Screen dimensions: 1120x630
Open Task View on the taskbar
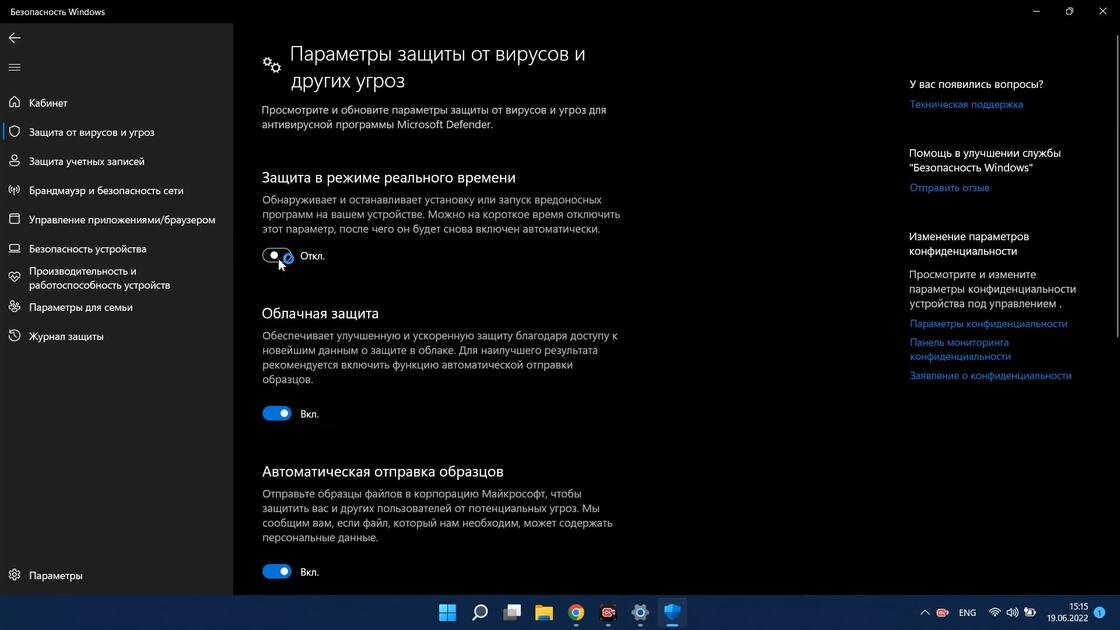click(512, 612)
